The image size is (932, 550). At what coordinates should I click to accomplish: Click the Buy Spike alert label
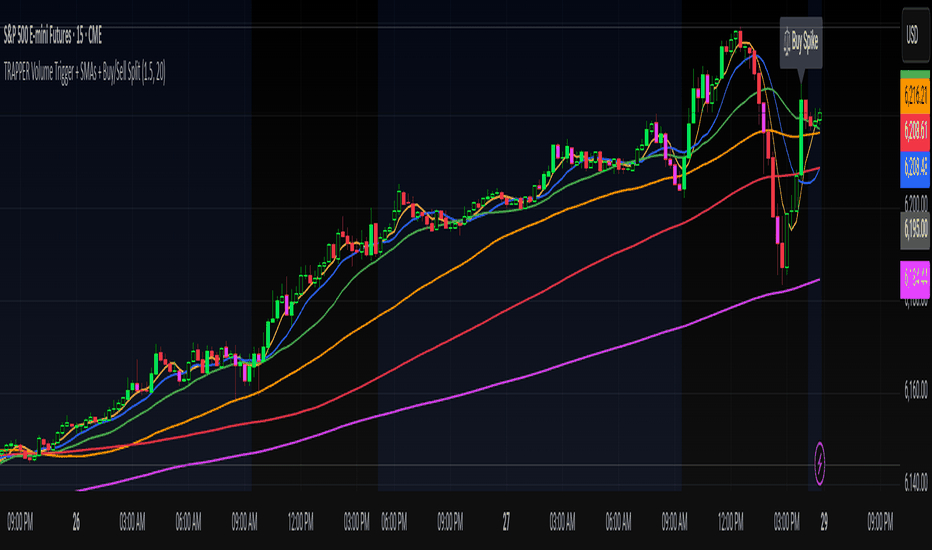(801, 43)
